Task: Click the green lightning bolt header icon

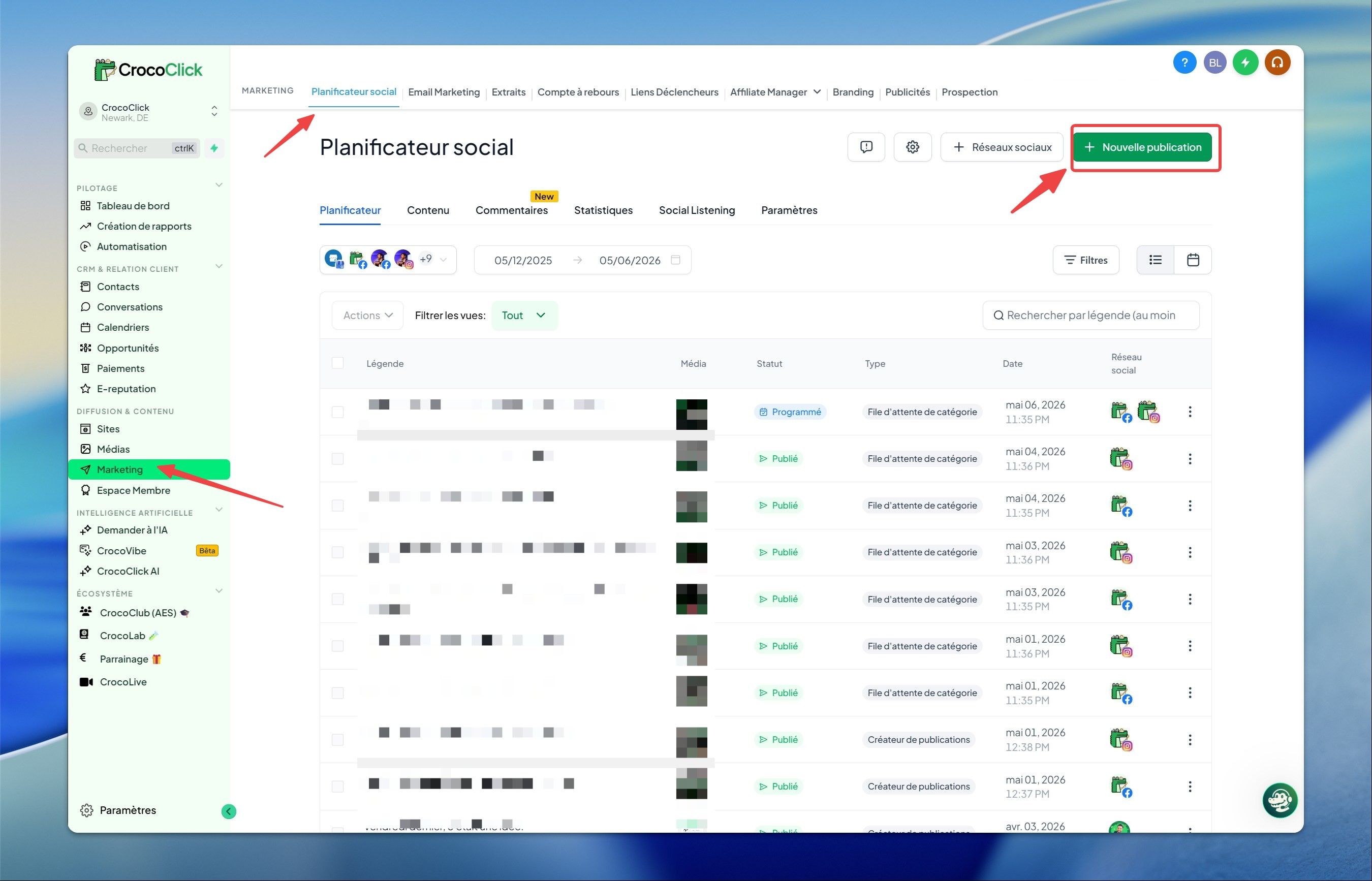Action: coord(1245,62)
